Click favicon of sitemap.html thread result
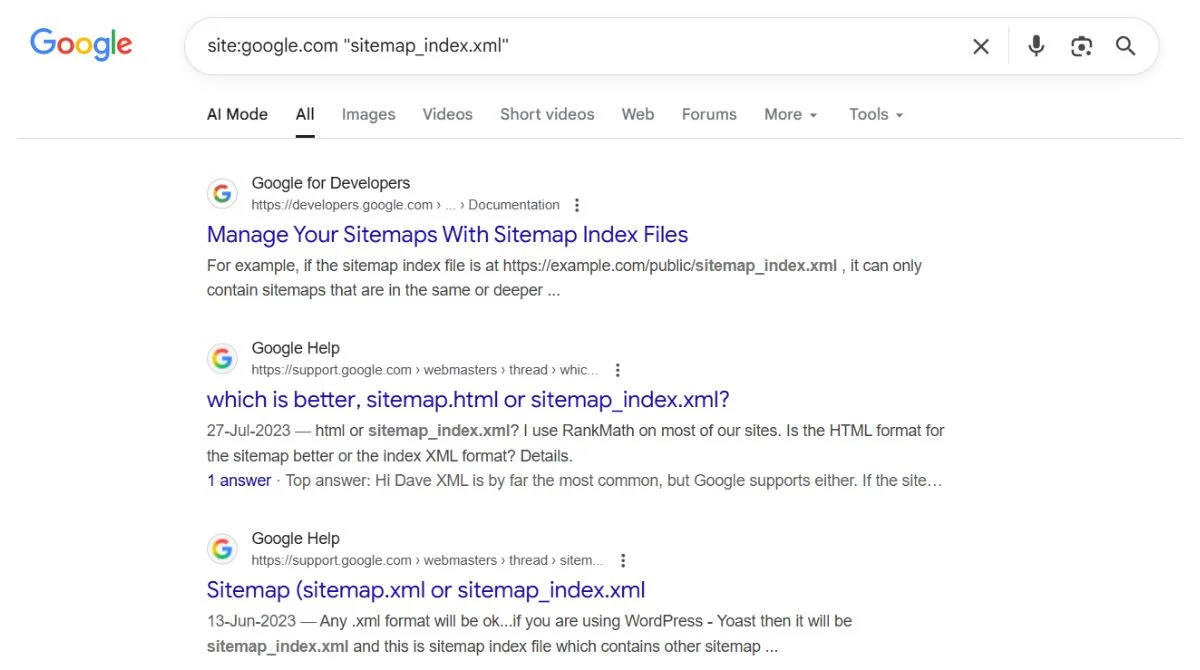Viewport: 1200px width, 670px height. (x=222, y=358)
